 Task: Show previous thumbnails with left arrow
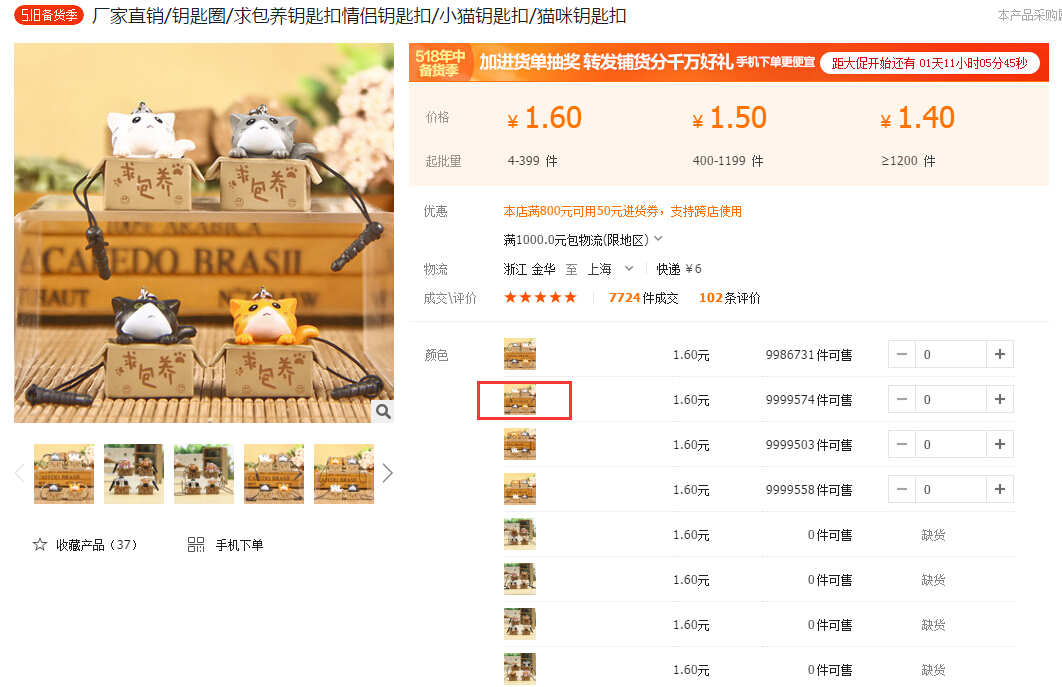point(20,473)
